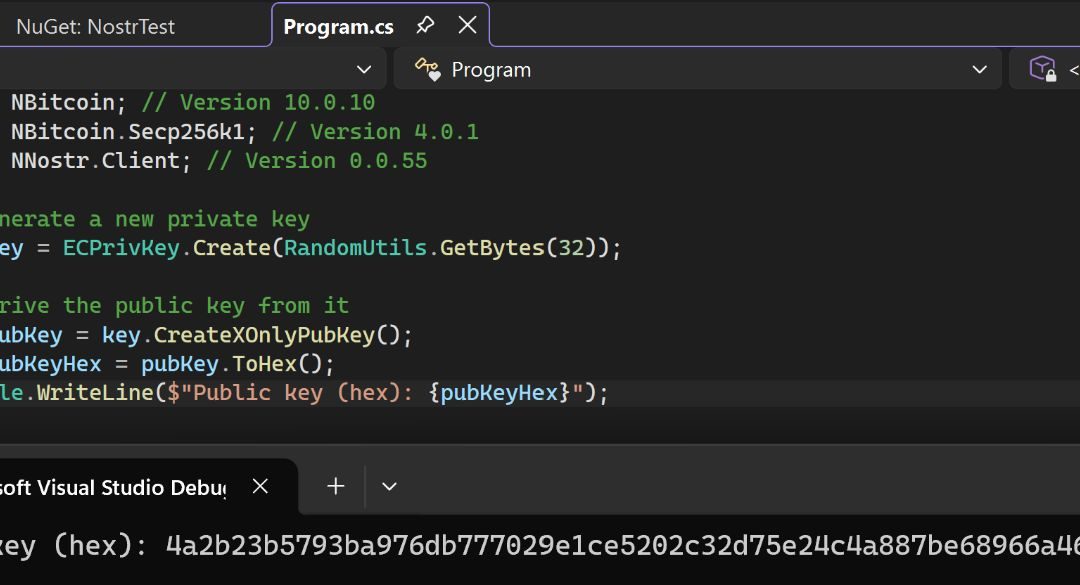This screenshot has height=585, width=1080.
Task: Select the Program.cs editor tab
Action: [x=338, y=27]
